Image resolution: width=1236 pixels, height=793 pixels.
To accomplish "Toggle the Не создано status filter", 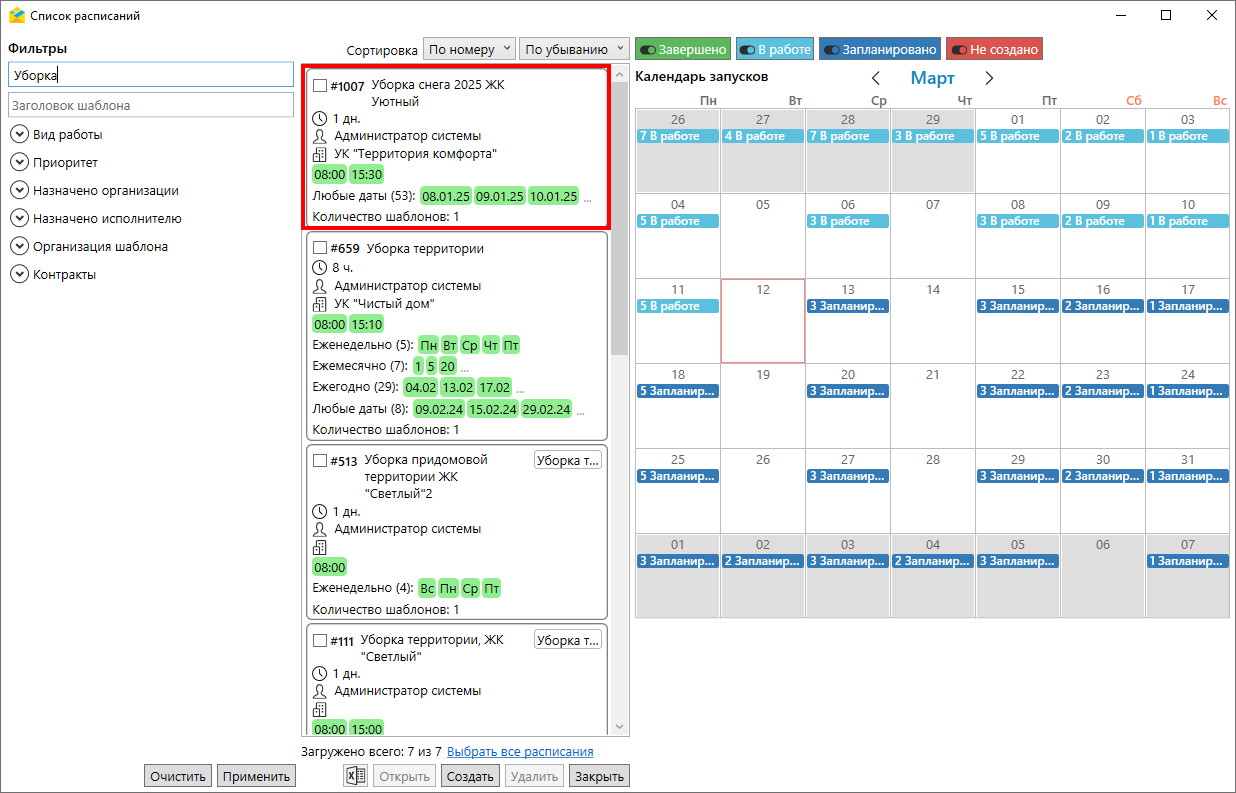I will tap(994, 49).
